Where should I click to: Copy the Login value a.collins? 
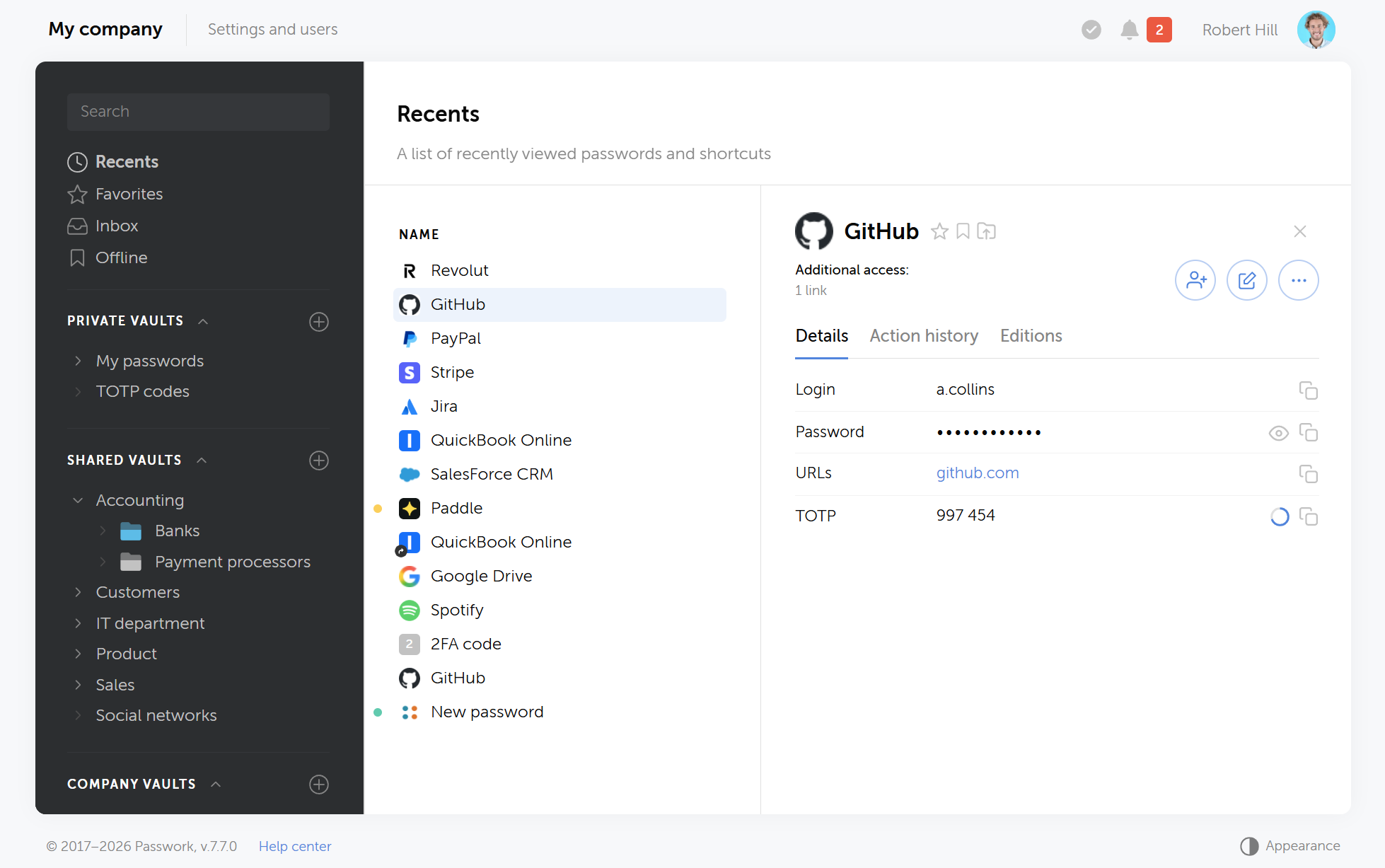click(x=1308, y=390)
